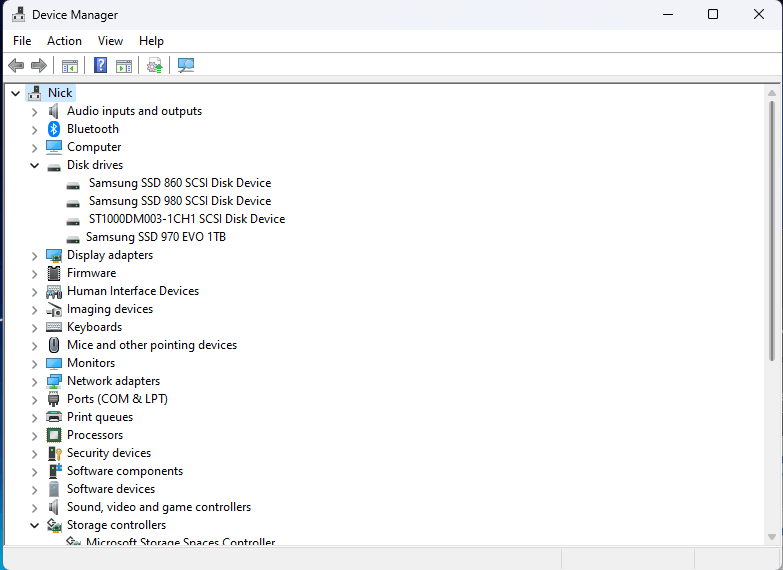Screen dimensions: 783x570
Task: Click the Human Interface Devices icon
Action: (x=54, y=291)
